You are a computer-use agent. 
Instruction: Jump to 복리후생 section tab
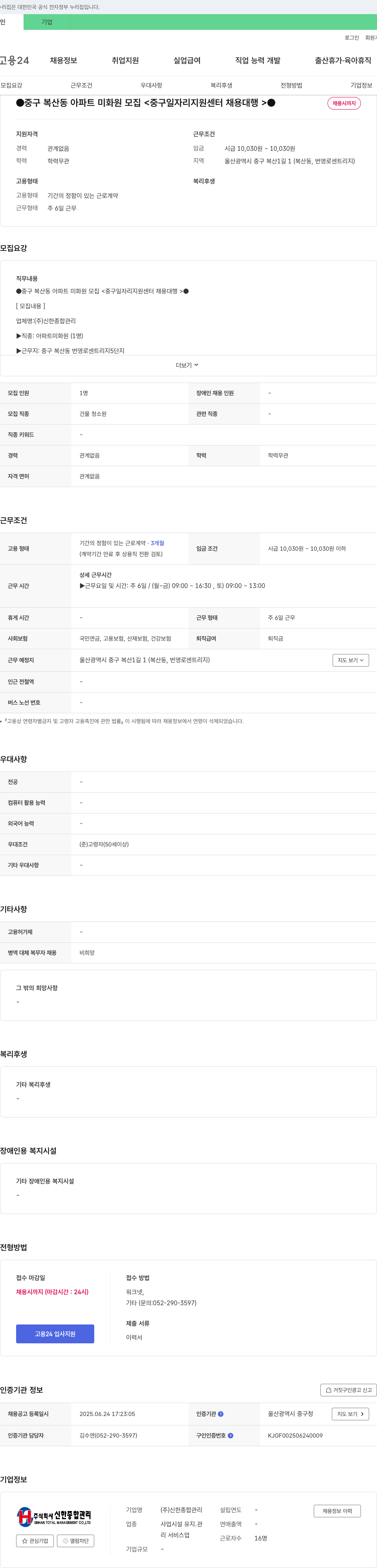click(x=221, y=85)
